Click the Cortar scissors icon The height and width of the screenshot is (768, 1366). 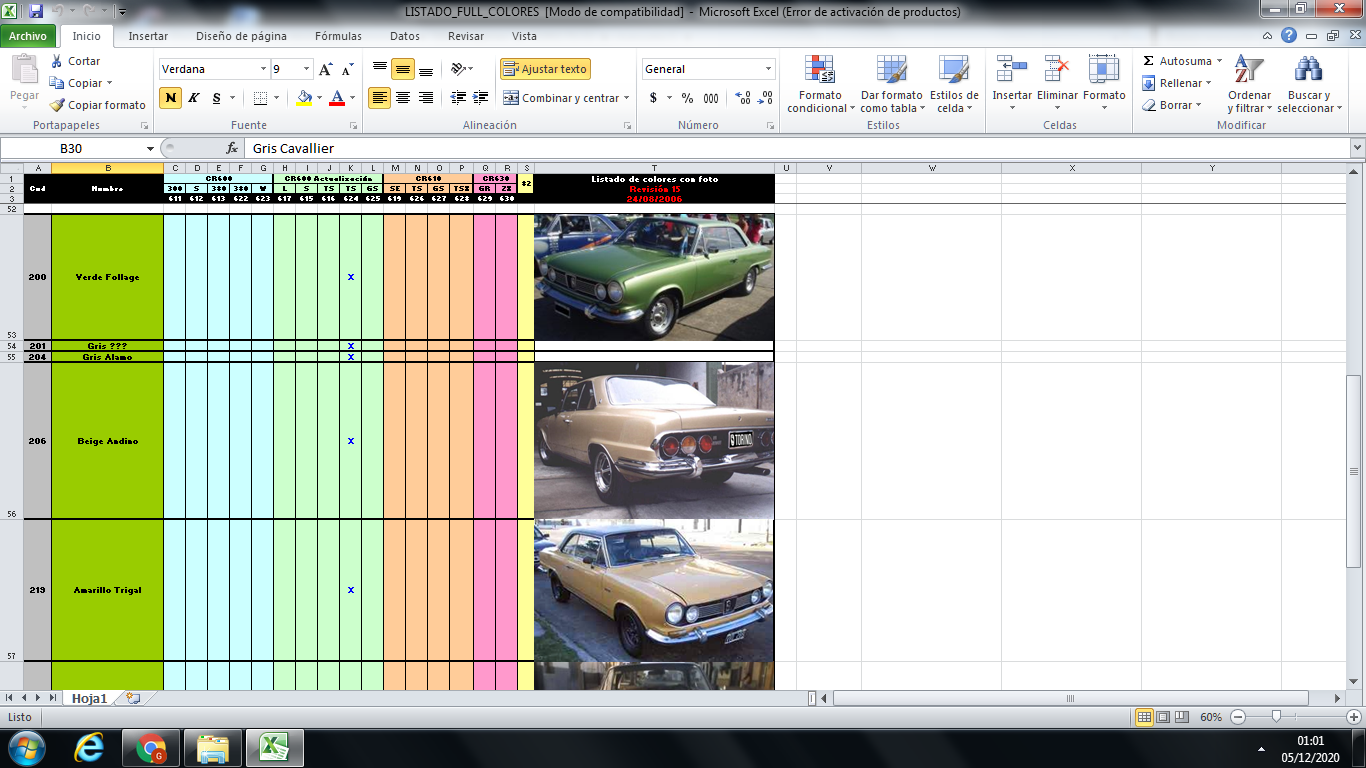click(57, 61)
